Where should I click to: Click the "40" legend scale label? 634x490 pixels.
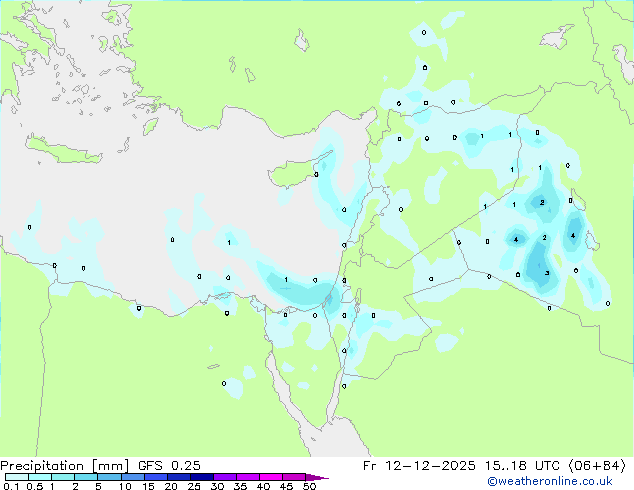263,486
